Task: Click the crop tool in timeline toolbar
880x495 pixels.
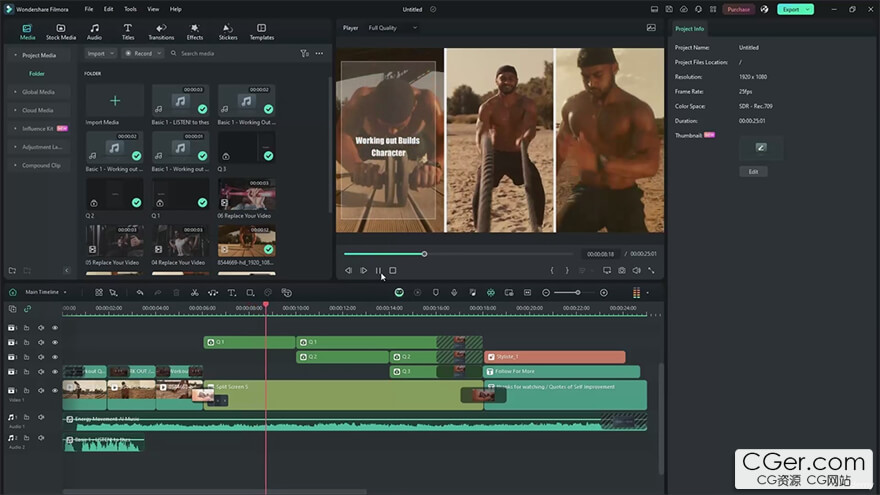Action: 250,292
